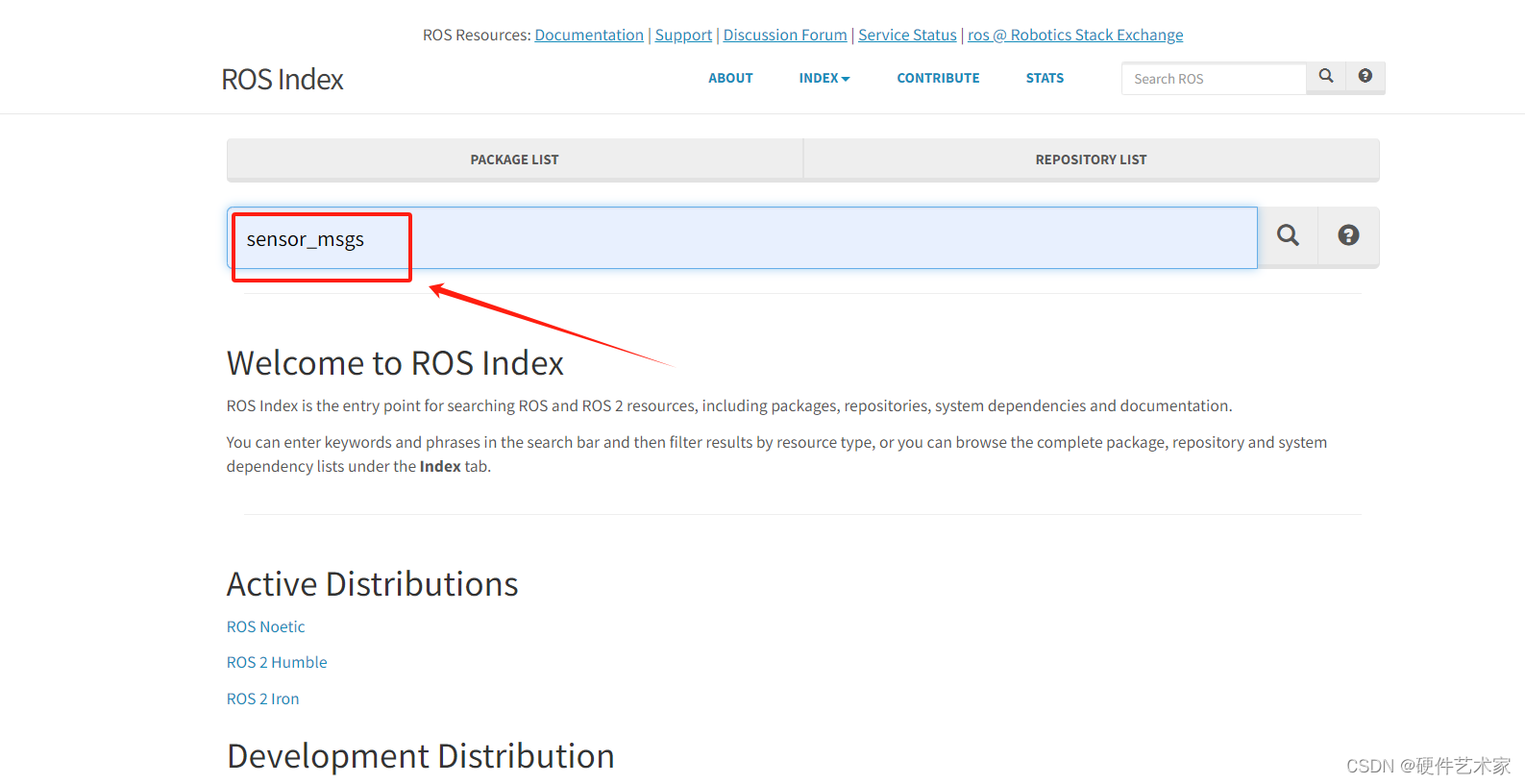Viewport: 1525px width, 784px height.
Task: Open the ABOUT menu item
Action: point(730,79)
